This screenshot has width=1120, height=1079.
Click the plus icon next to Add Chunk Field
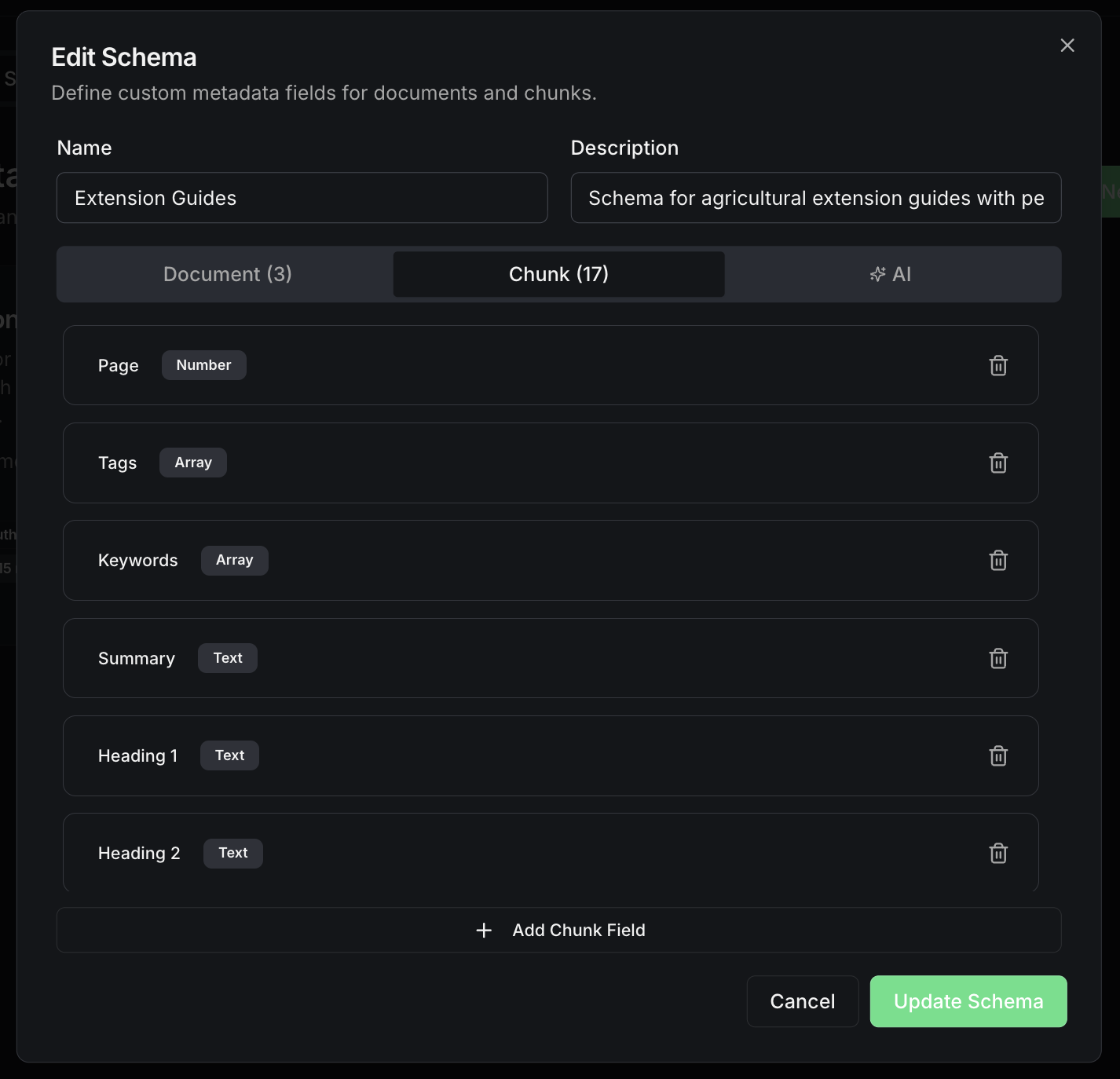(483, 930)
